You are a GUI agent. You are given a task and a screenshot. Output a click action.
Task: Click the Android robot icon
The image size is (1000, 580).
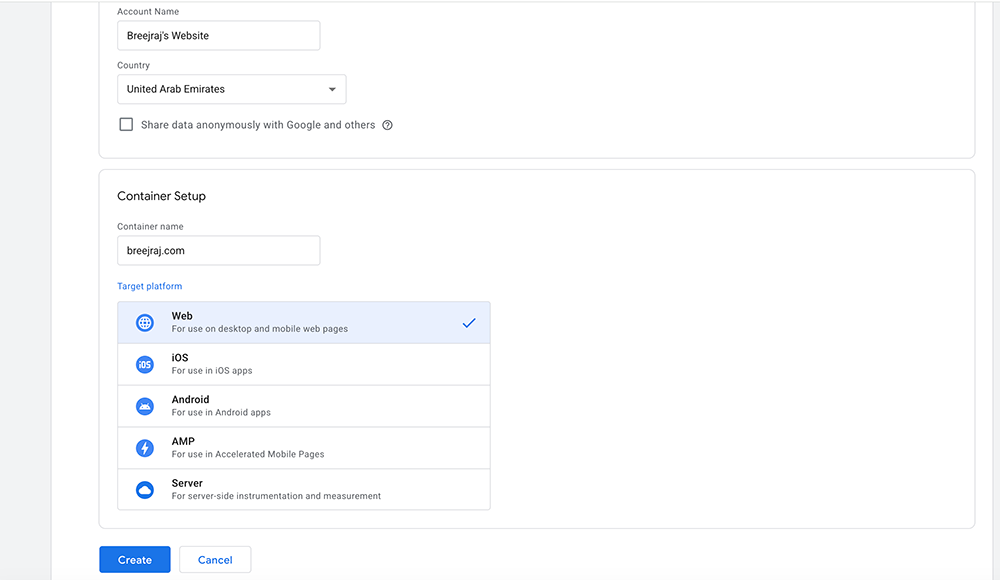[145, 405]
